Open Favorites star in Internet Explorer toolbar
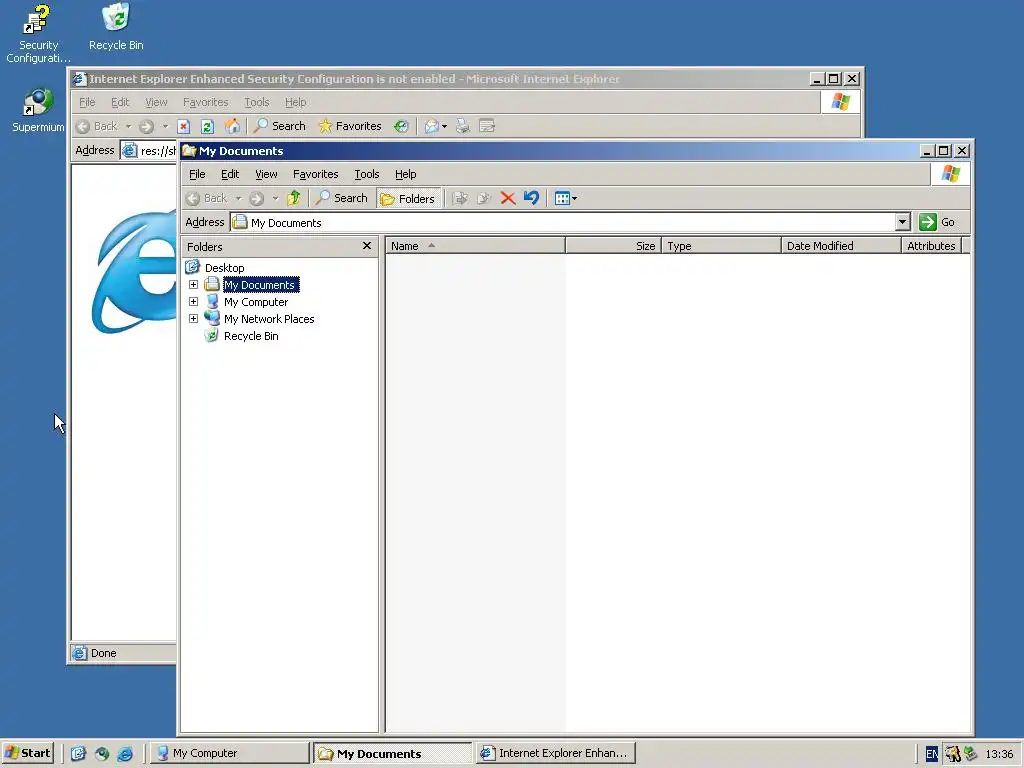Image resolution: width=1024 pixels, height=768 pixels. 349,126
